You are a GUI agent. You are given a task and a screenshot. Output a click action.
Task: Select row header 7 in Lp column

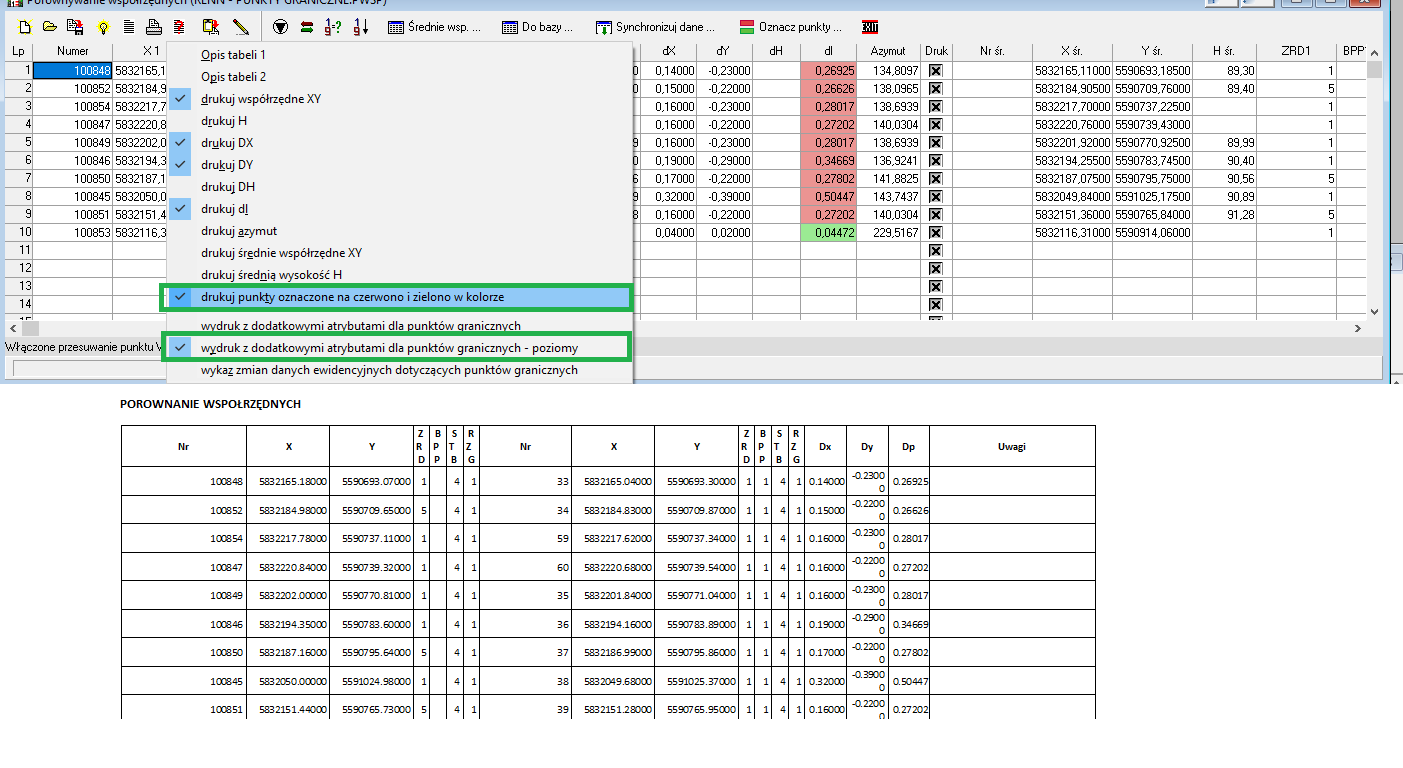(20, 178)
